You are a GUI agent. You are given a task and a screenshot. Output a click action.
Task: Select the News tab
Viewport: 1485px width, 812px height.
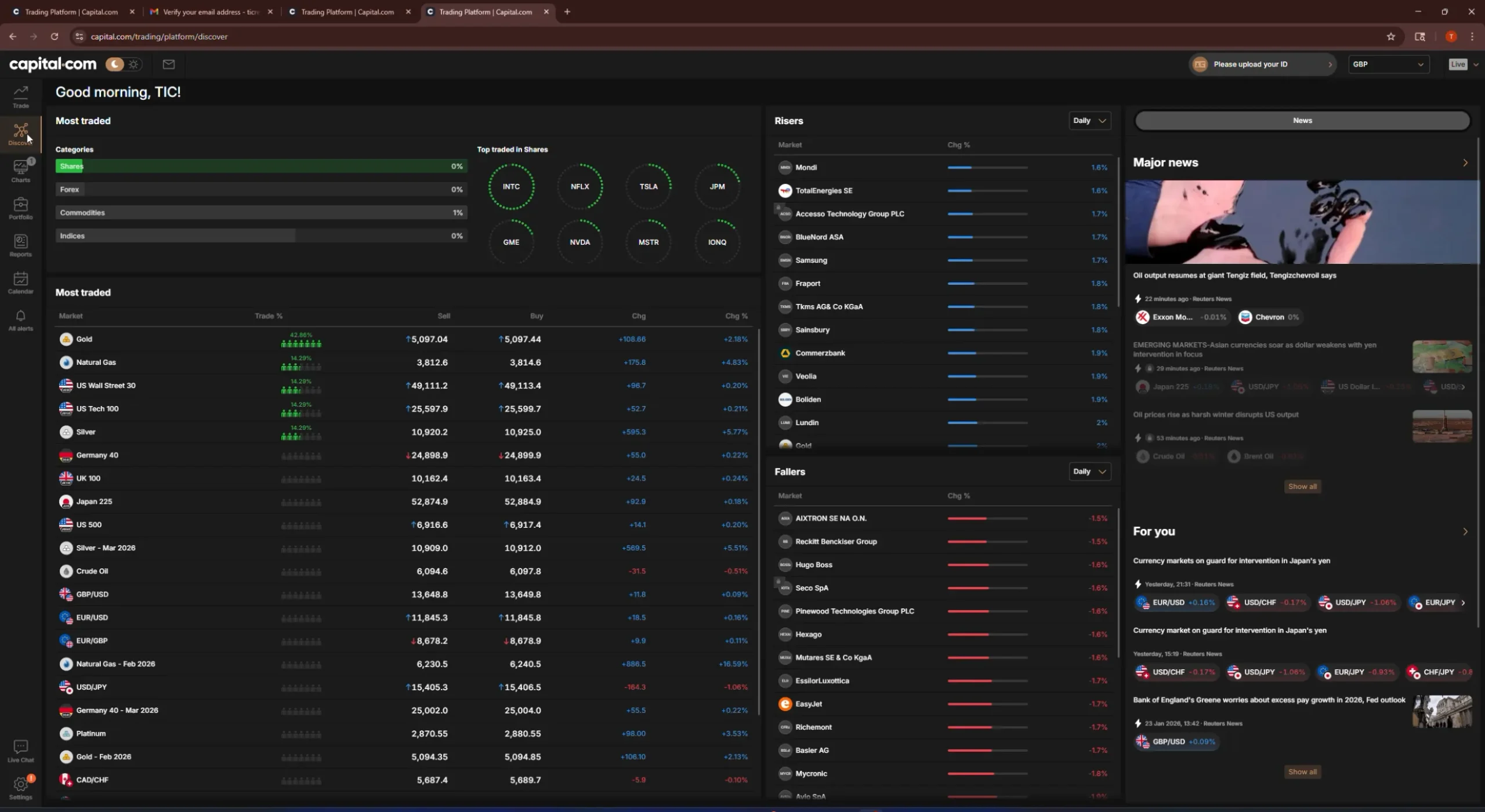(1302, 121)
